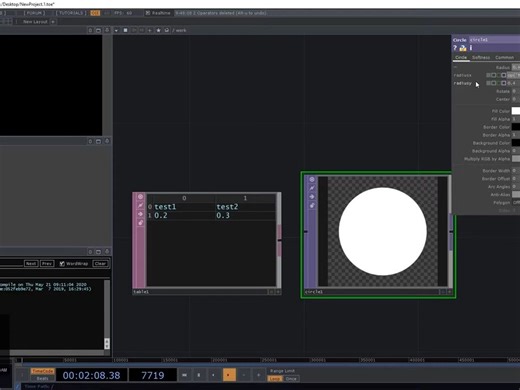520x390 pixels.
Task: Collapse the Radius parameter group
Action: point(455,67)
